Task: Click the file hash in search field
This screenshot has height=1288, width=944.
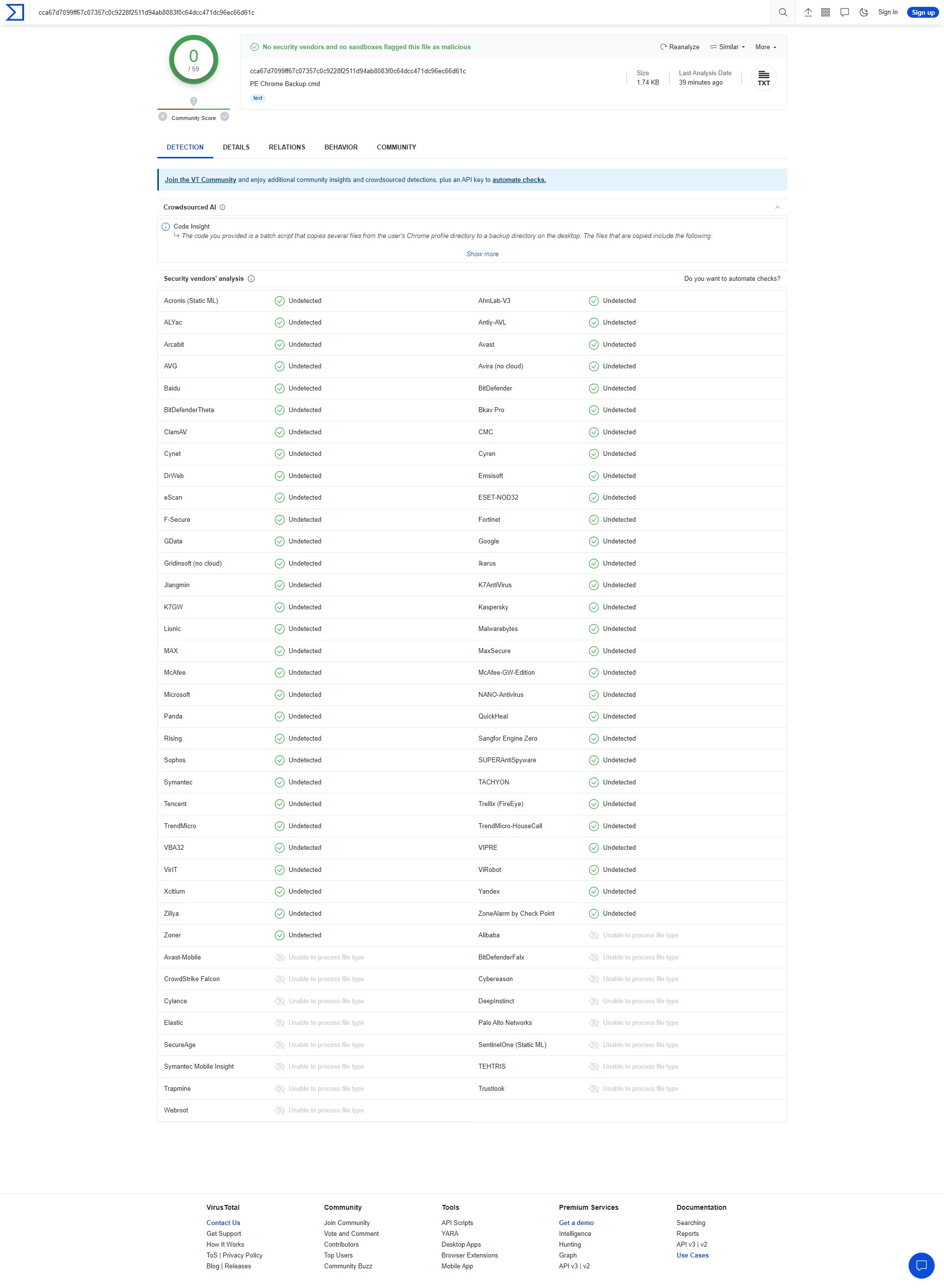Action: (147, 13)
